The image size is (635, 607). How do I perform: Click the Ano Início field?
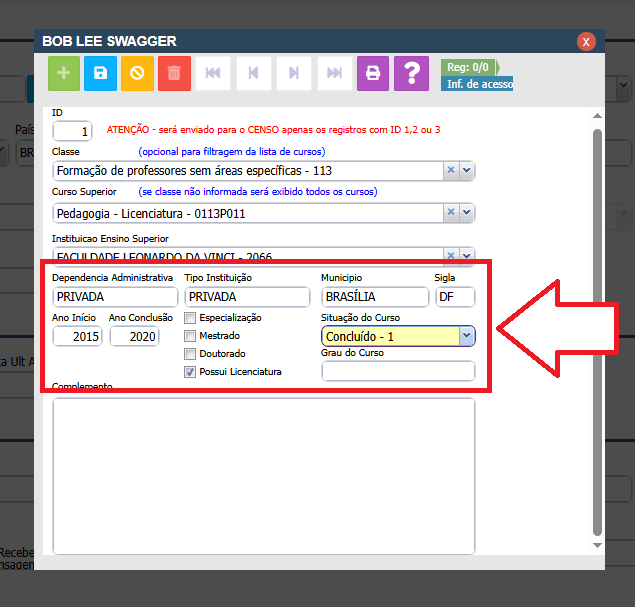click(x=76, y=337)
